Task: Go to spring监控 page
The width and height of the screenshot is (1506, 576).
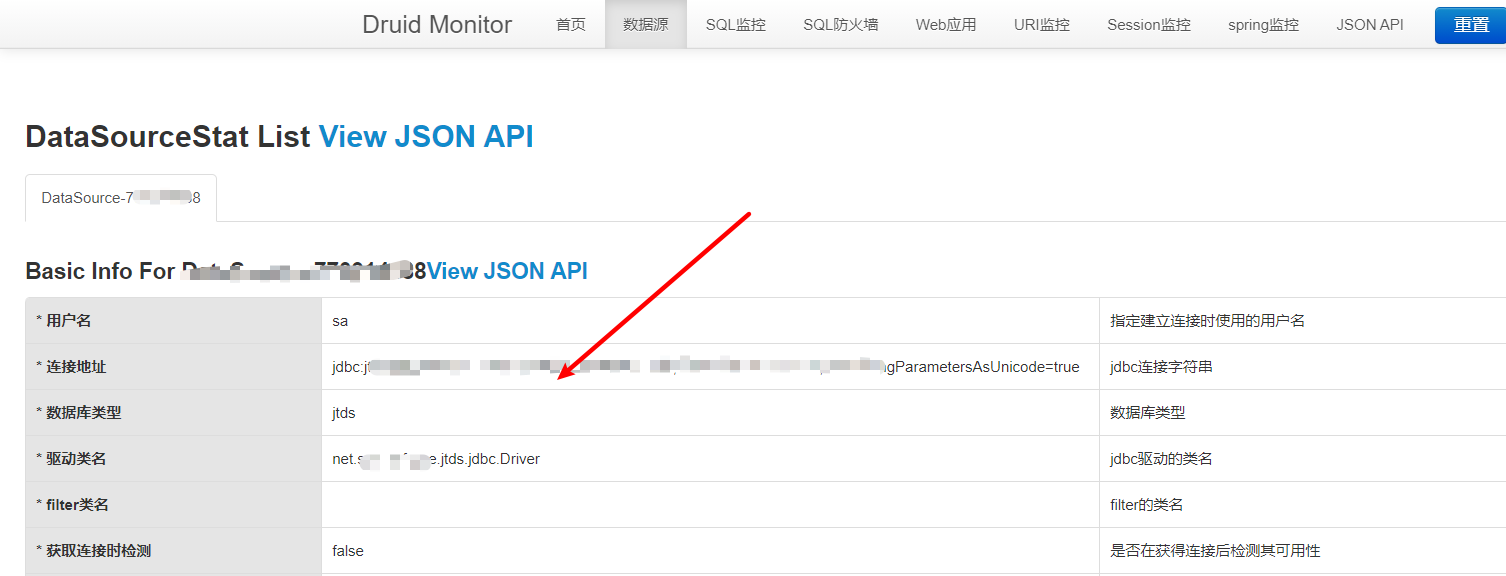Action: coord(1263,24)
